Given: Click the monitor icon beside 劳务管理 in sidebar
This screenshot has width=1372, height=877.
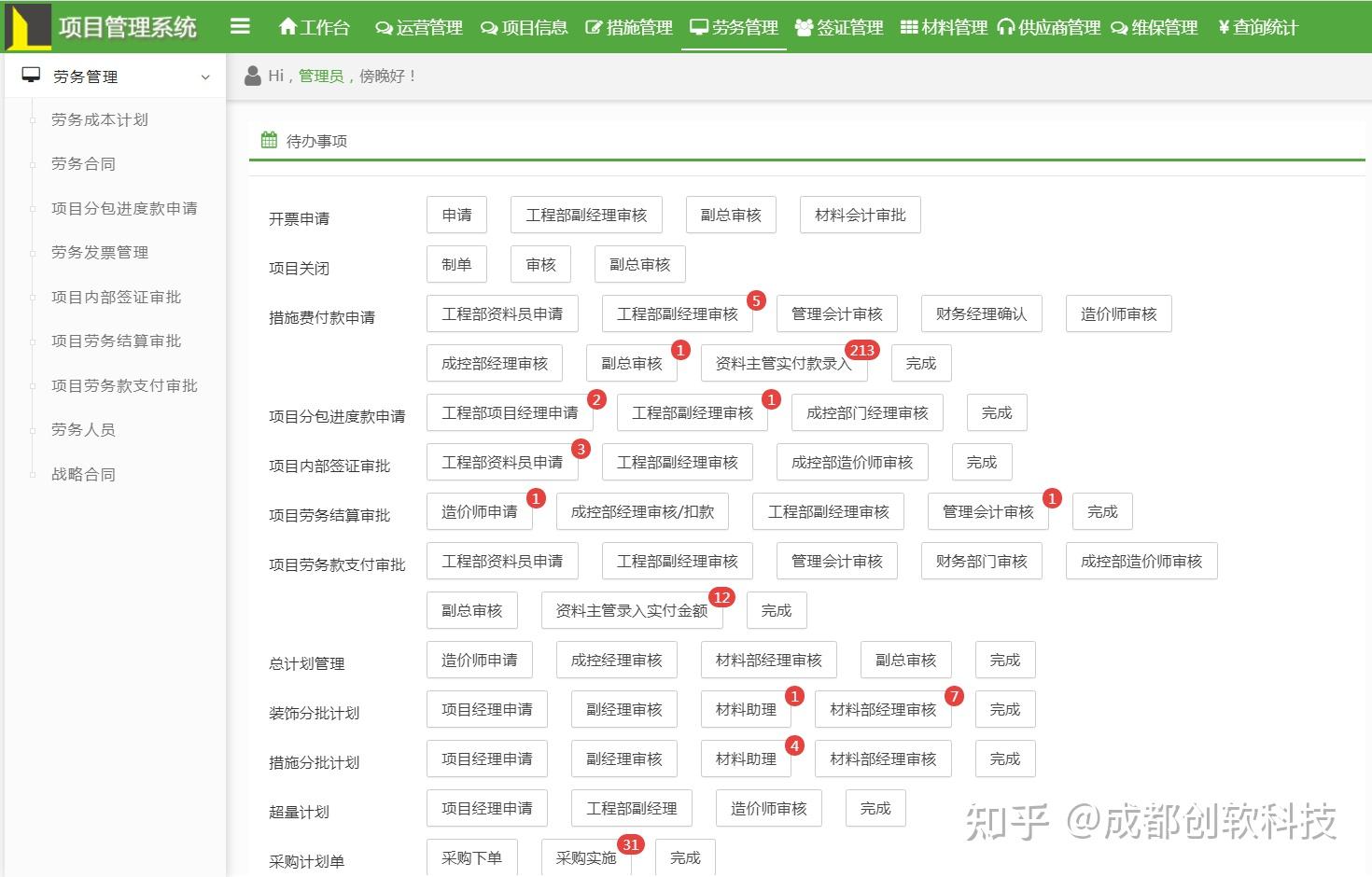Looking at the screenshot, I should coord(32,76).
